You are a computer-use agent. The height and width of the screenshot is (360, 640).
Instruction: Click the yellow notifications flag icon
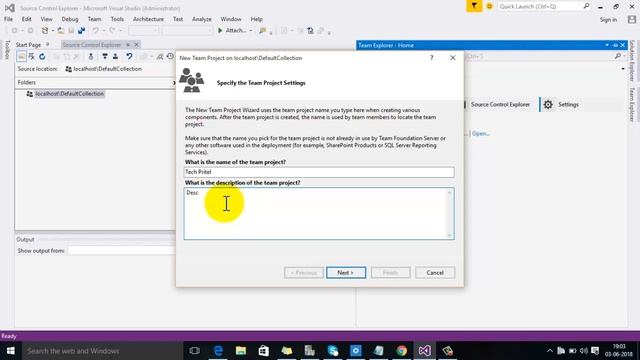(474, 6)
